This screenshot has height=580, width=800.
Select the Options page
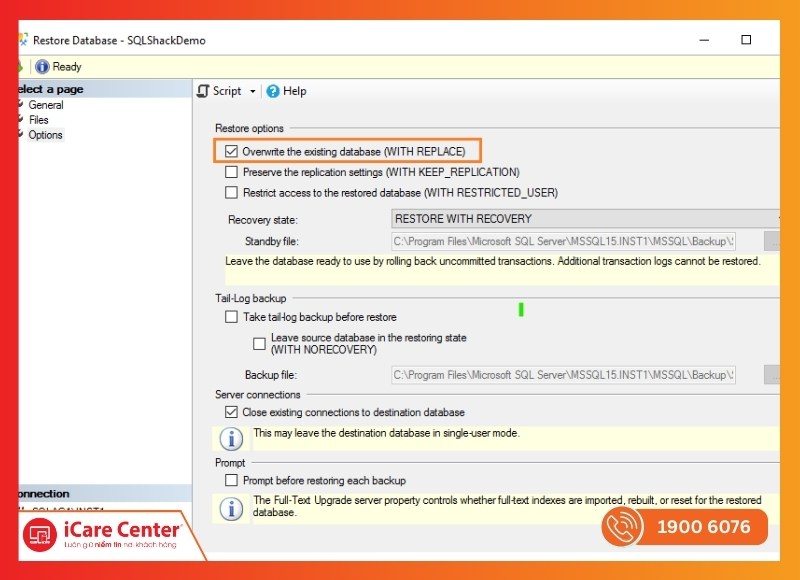(45, 135)
